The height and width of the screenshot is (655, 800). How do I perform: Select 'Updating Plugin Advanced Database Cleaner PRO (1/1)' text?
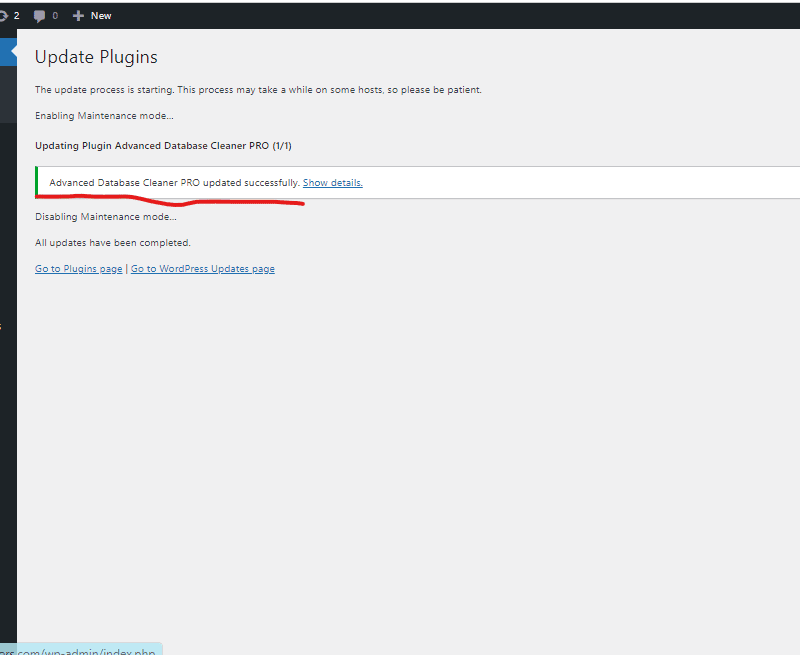point(163,146)
